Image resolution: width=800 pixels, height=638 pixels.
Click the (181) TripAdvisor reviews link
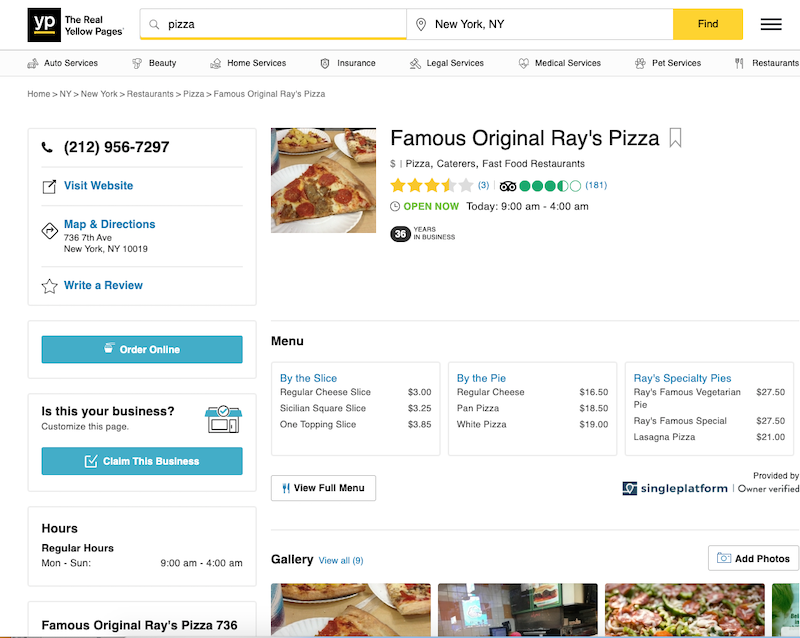[596, 185]
